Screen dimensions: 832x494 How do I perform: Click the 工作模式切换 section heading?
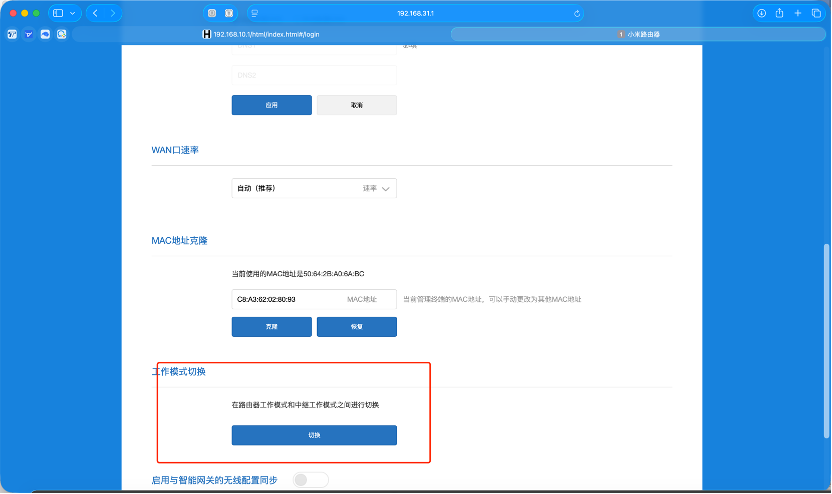coord(179,371)
